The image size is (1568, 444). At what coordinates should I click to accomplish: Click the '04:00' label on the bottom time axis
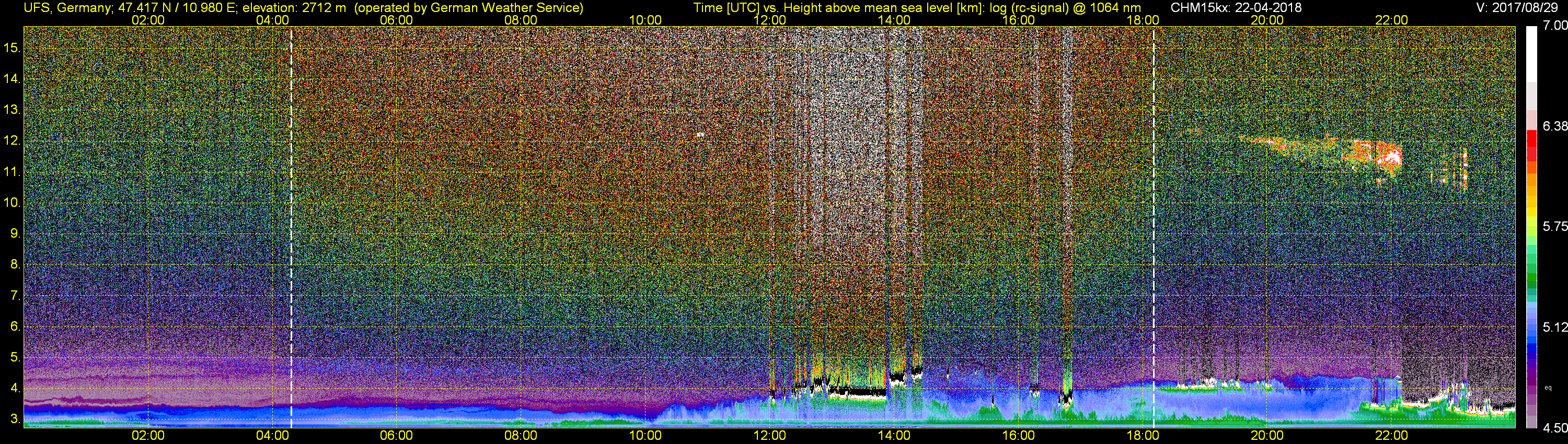[272, 436]
